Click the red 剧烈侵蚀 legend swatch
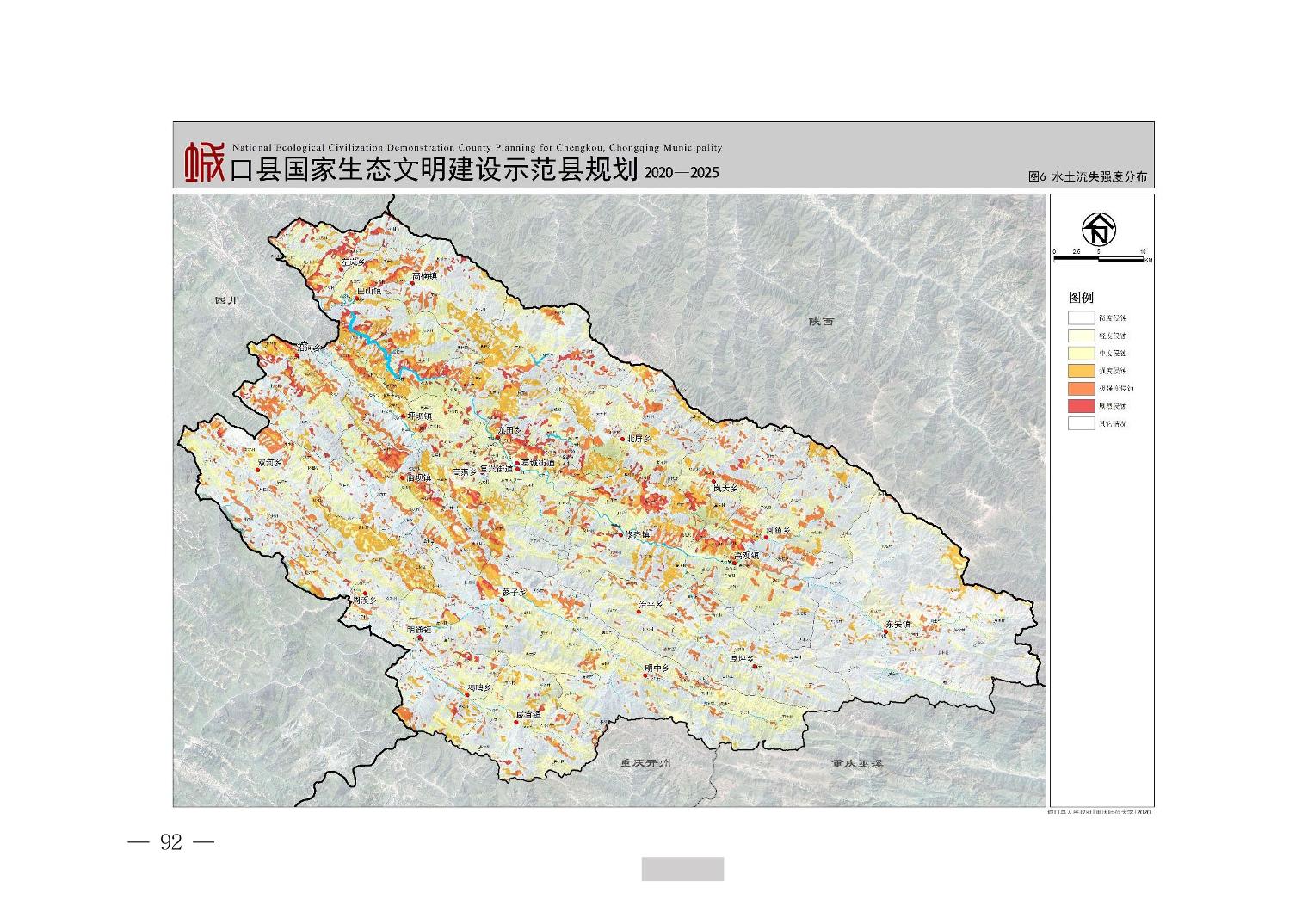 coord(1081,405)
